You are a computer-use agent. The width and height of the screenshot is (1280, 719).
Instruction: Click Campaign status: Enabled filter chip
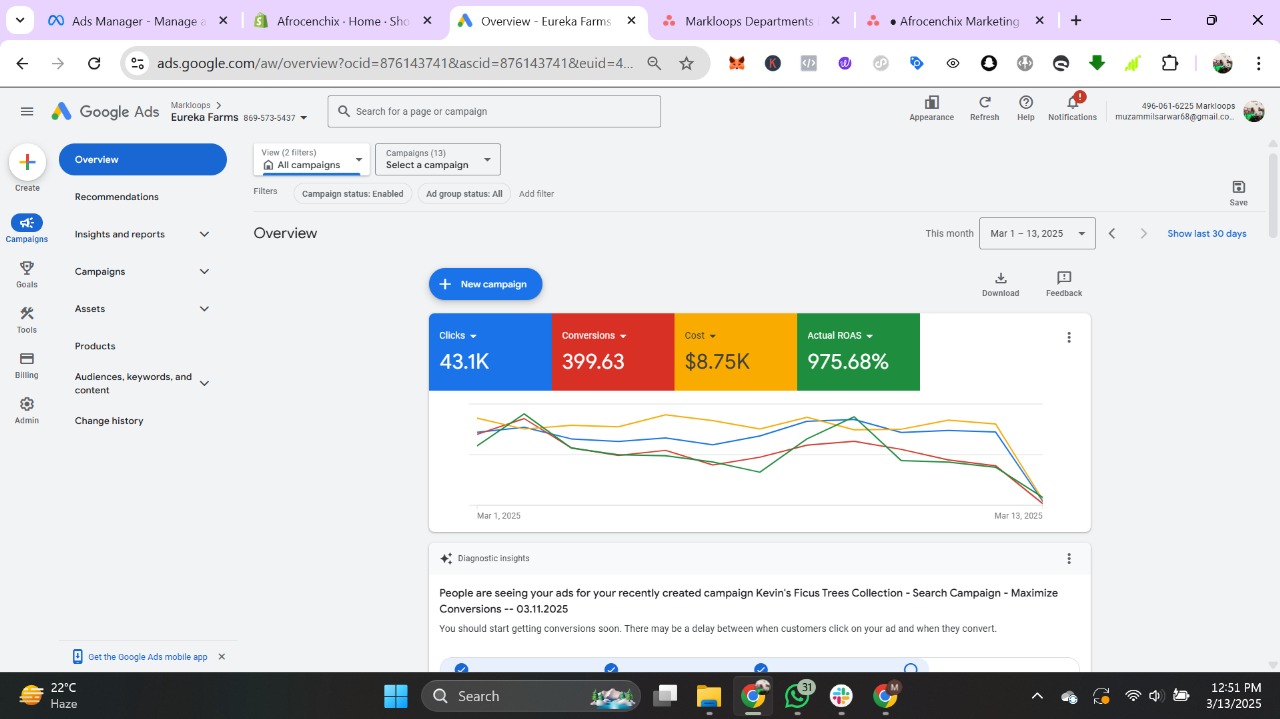point(352,194)
